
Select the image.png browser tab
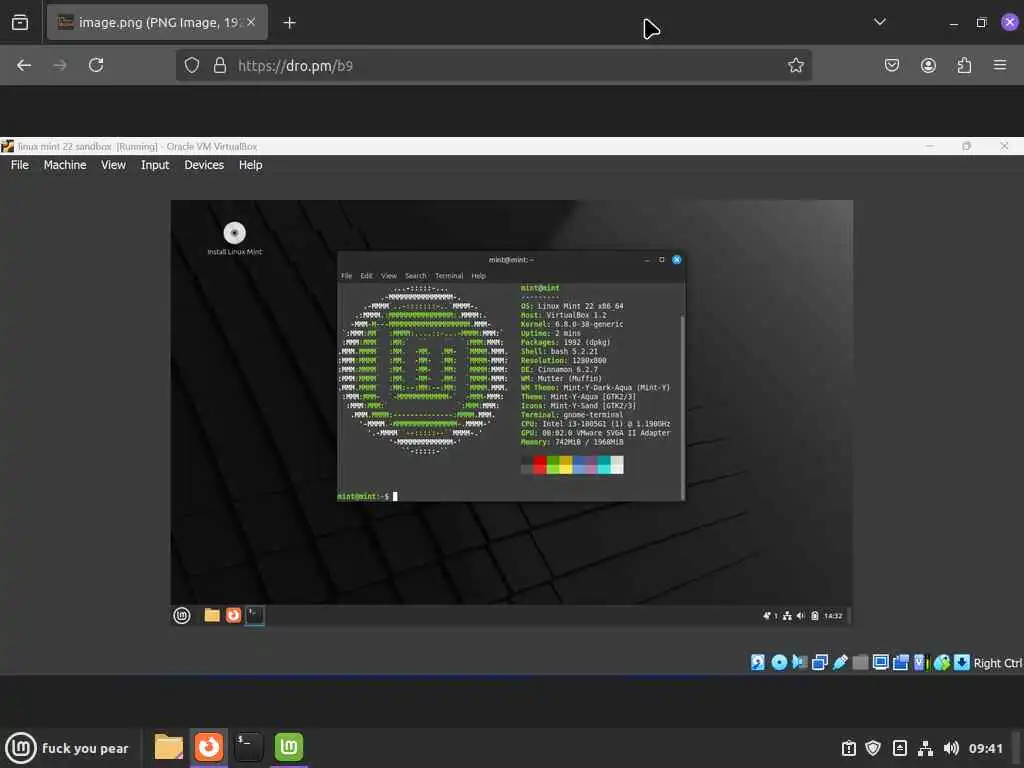click(x=157, y=22)
